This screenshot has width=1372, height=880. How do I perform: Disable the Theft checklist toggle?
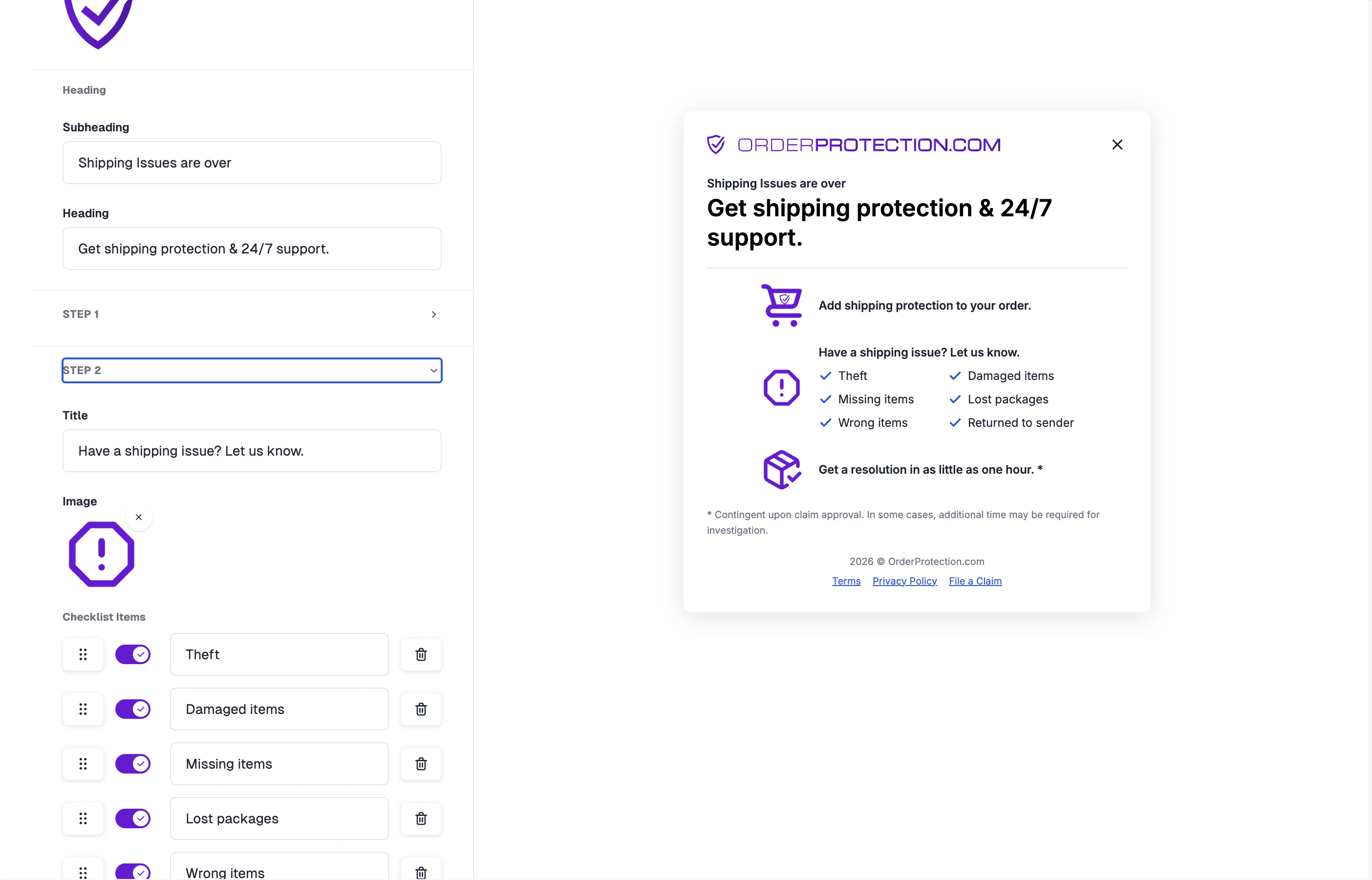click(x=132, y=654)
